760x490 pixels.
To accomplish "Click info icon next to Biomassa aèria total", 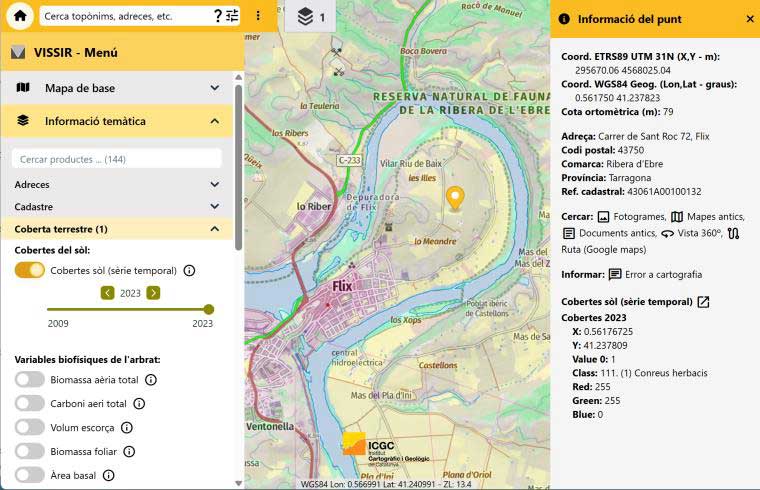I will click(x=151, y=380).
